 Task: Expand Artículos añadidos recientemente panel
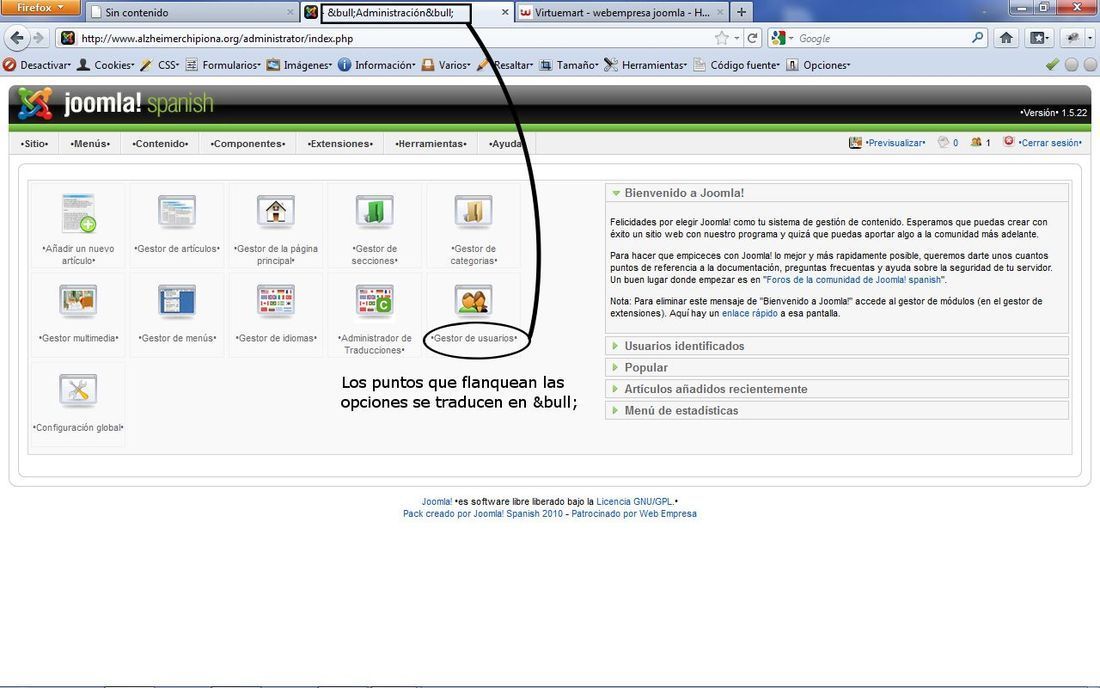click(836, 389)
